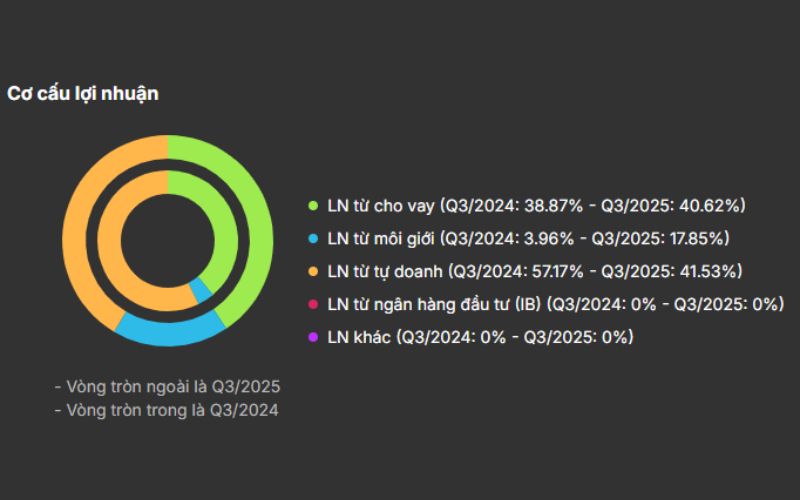Click the orange legend dot for proprietary trading
The image size is (800, 500).
pyautogui.click(x=313, y=271)
